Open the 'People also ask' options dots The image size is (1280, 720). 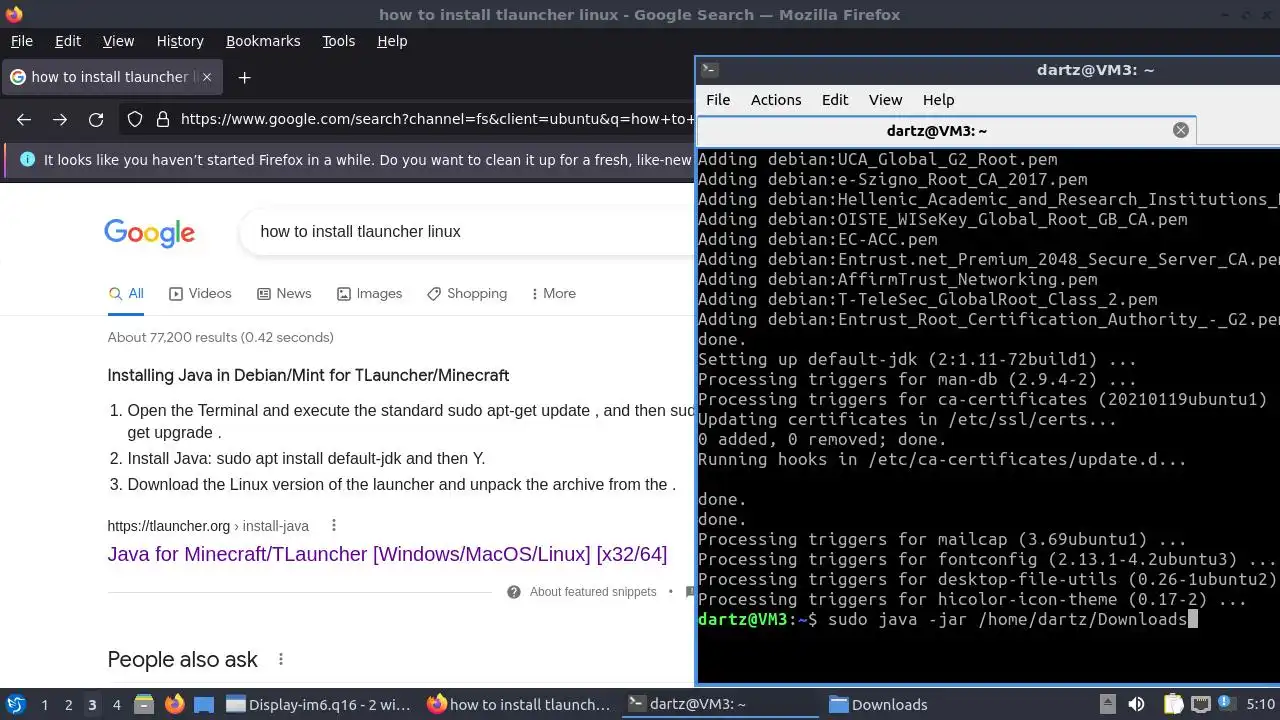[x=281, y=660]
